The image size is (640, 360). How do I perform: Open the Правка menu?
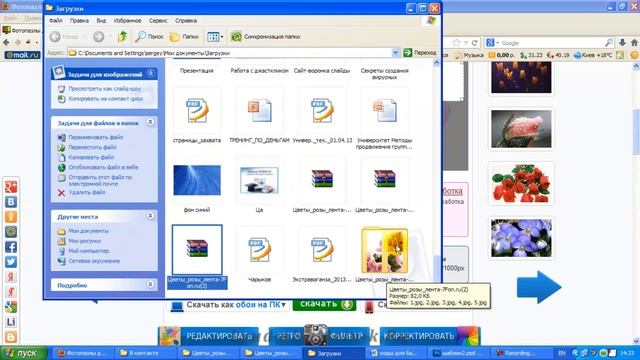pos(79,20)
